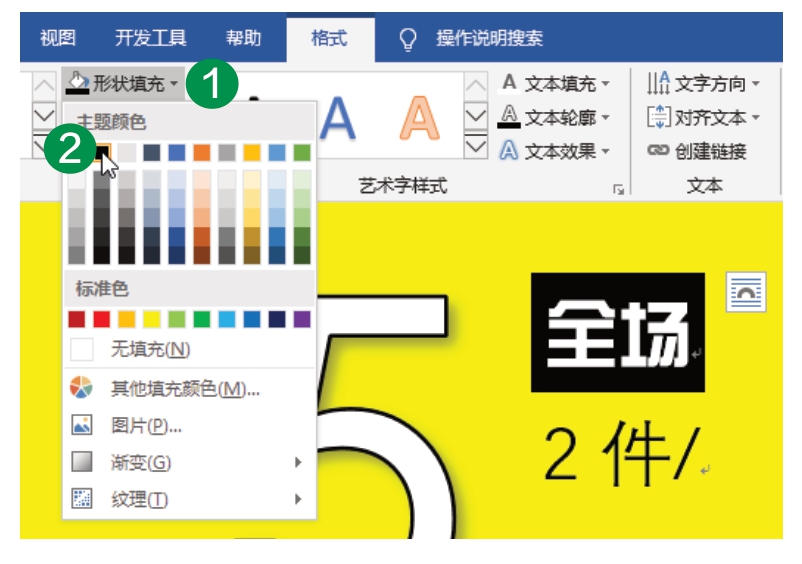Open the 渐变(G) gradient submenu
The height and width of the screenshot is (564, 802).
[189, 462]
